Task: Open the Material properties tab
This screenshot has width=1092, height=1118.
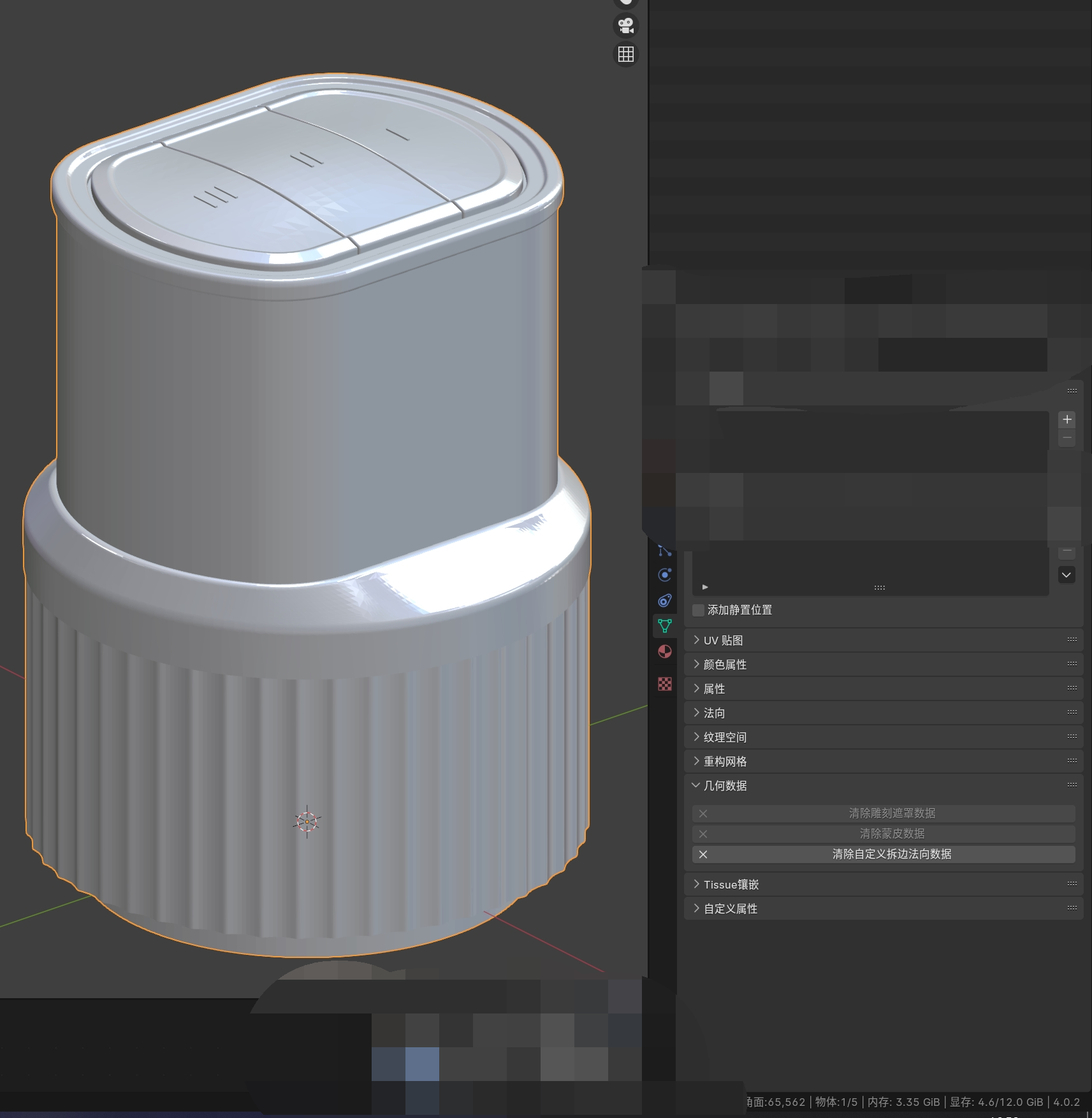Action: point(665,651)
